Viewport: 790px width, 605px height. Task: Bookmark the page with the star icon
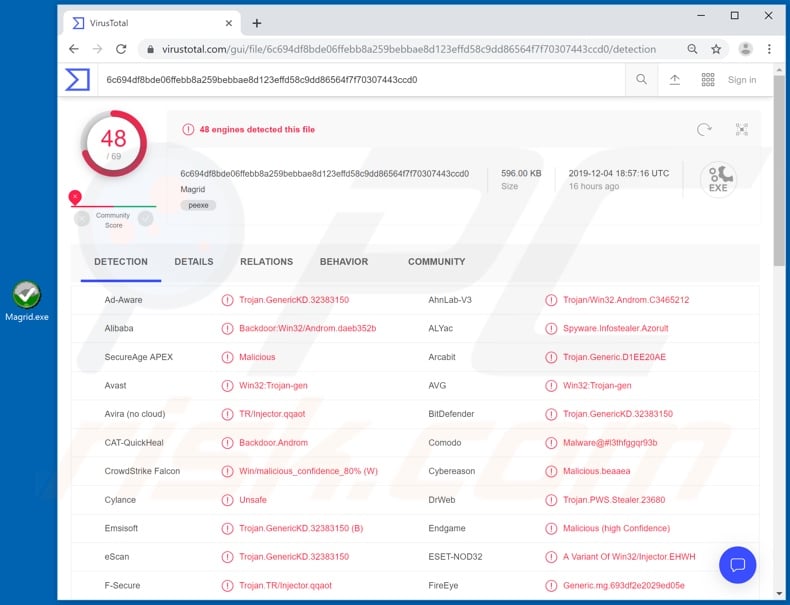pos(716,49)
